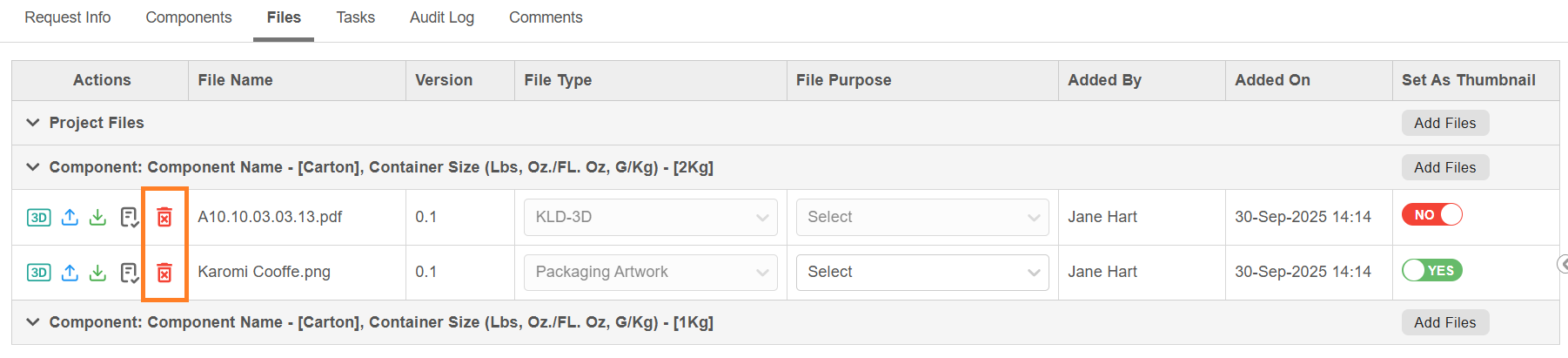
Task: Add Files to Project Files section
Action: click(x=1444, y=123)
